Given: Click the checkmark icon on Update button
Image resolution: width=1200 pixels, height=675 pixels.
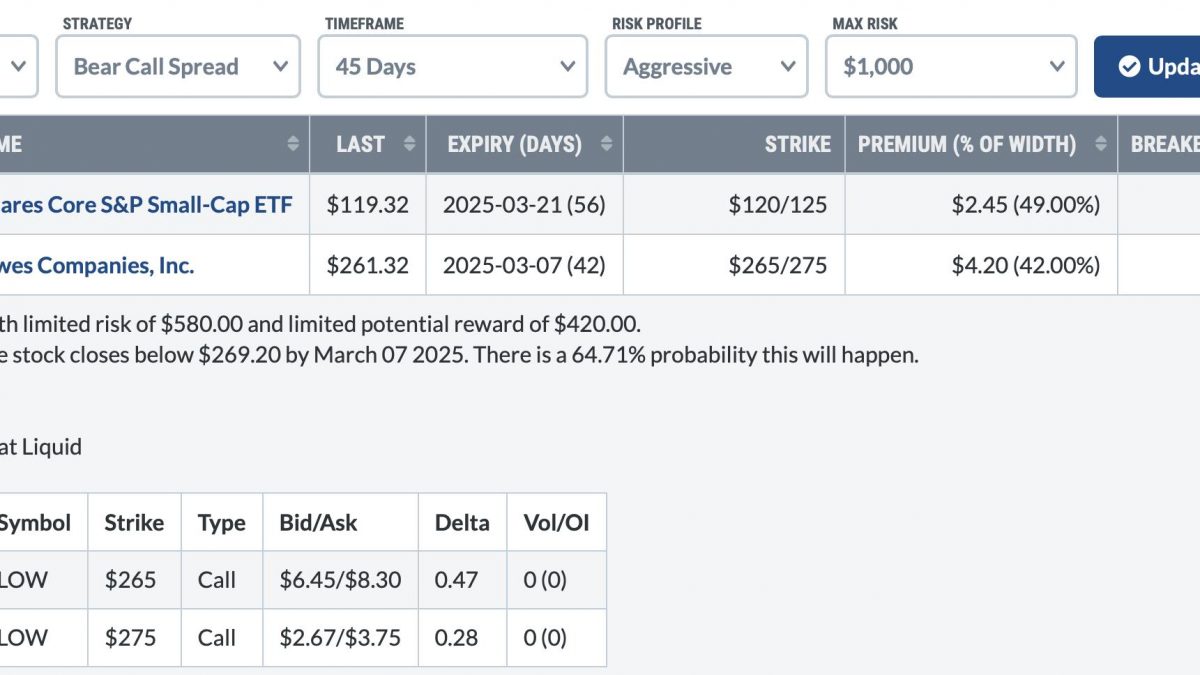Looking at the screenshot, I should (x=1129, y=67).
